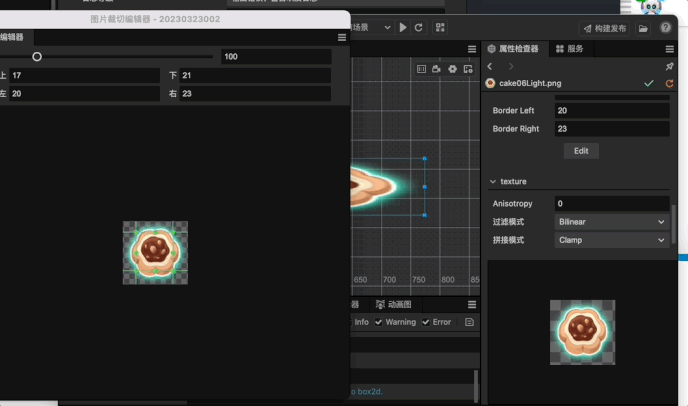Image resolution: width=688 pixels, height=406 pixels.
Task: Open the 拼接模式 Clamp dropdown
Action: (x=612, y=240)
